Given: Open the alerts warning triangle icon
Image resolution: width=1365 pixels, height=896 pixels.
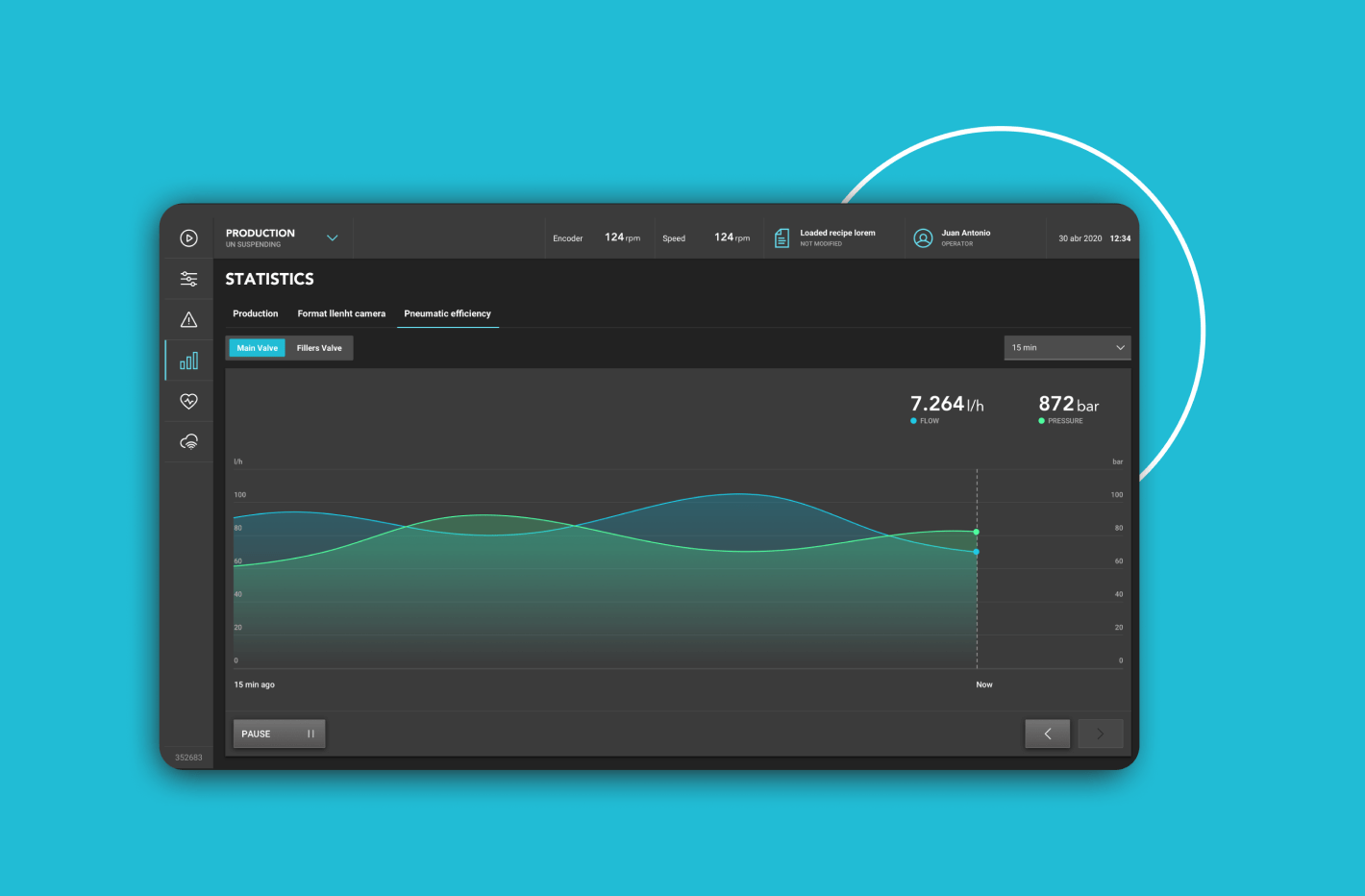Looking at the screenshot, I should coord(188,320).
